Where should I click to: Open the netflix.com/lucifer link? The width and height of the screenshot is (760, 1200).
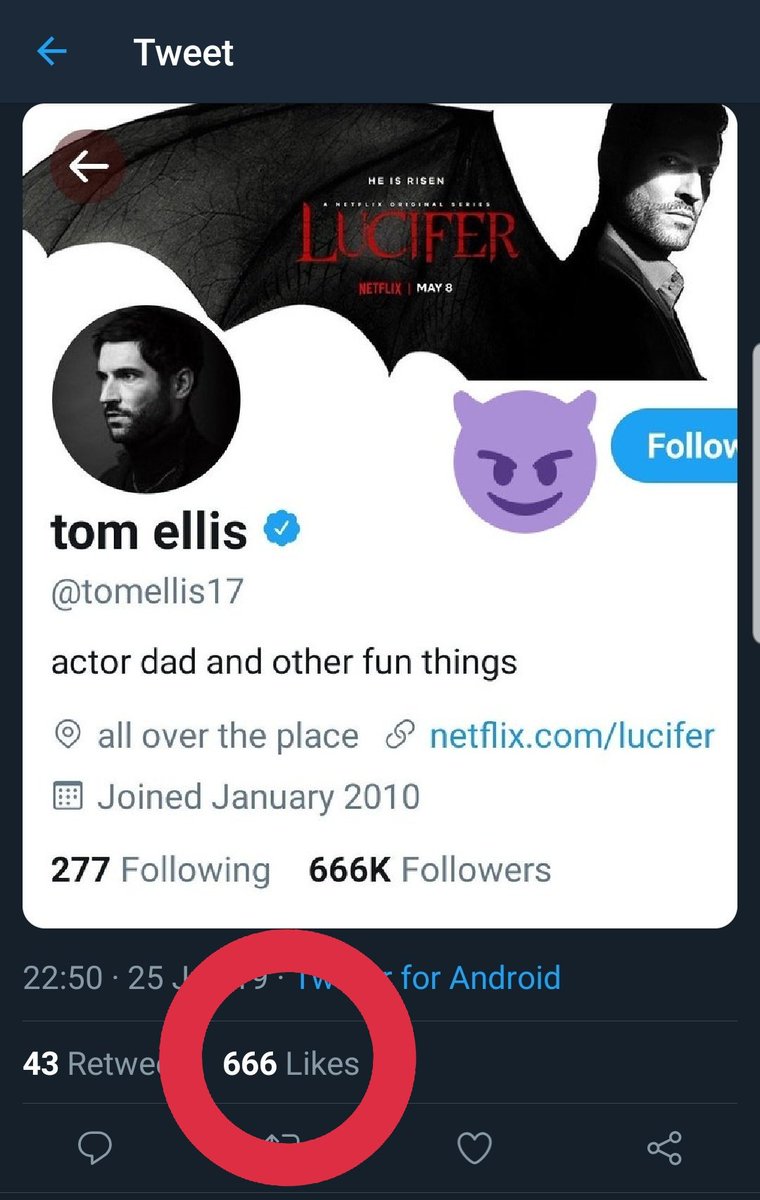[571, 737]
